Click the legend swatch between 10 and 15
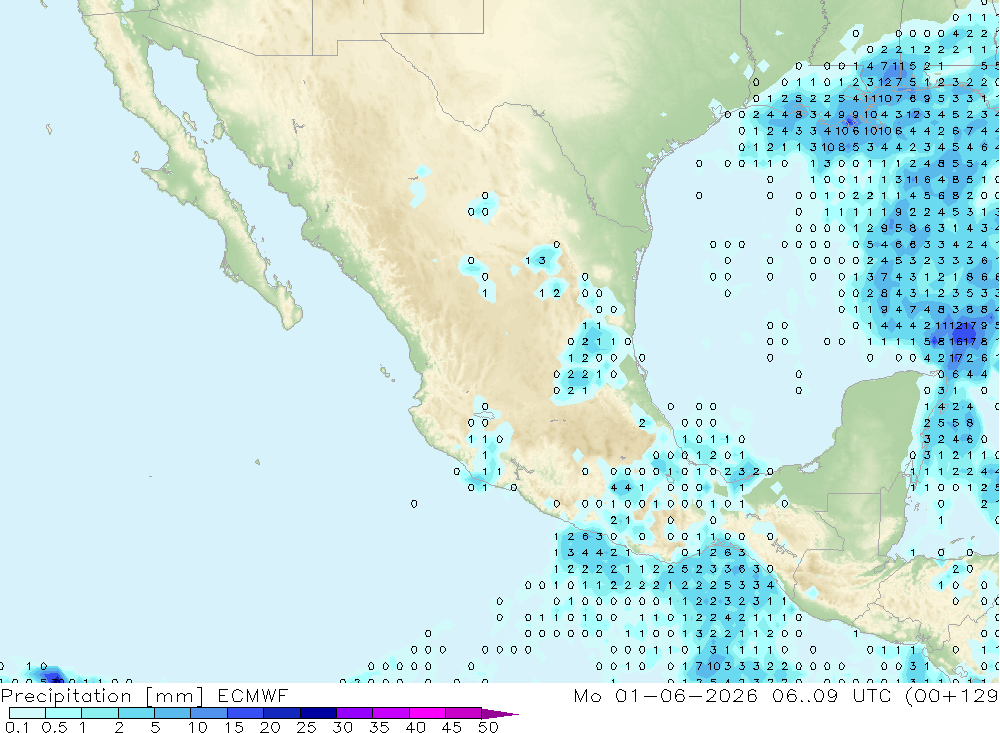Viewport: 1000px width, 733px height. point(209,713)
